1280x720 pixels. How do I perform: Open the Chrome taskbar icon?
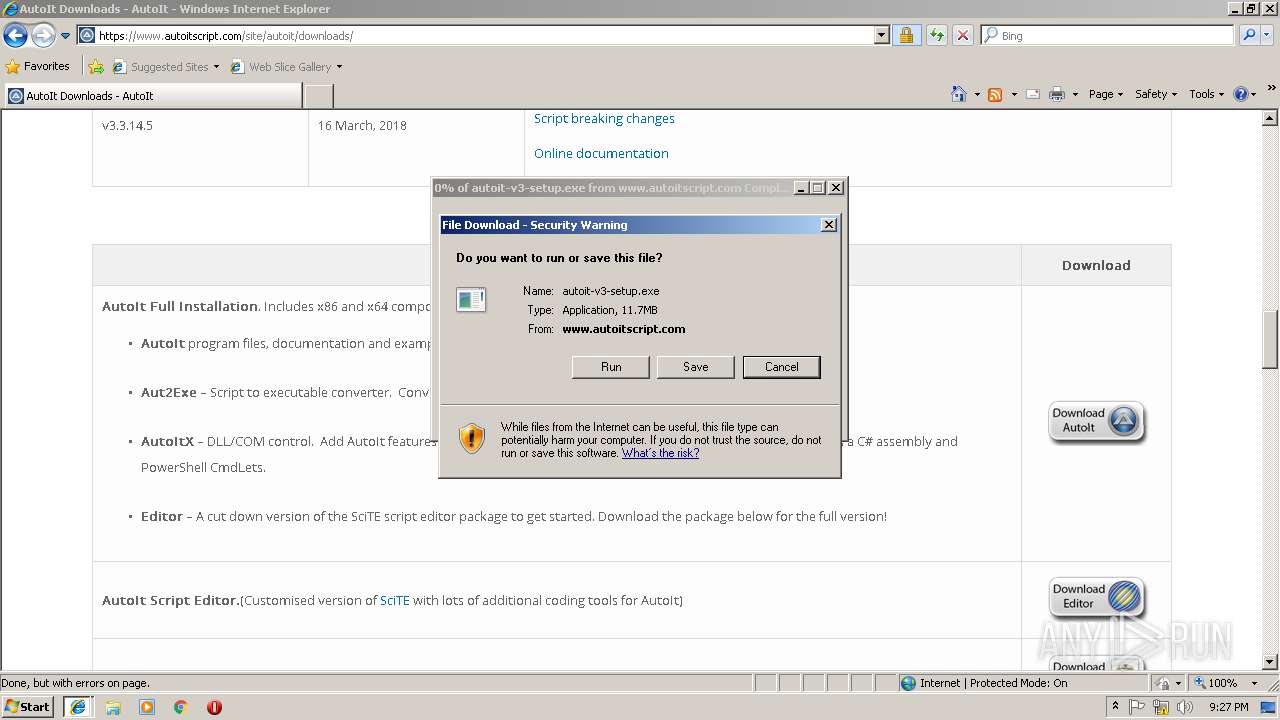point(180,707)
